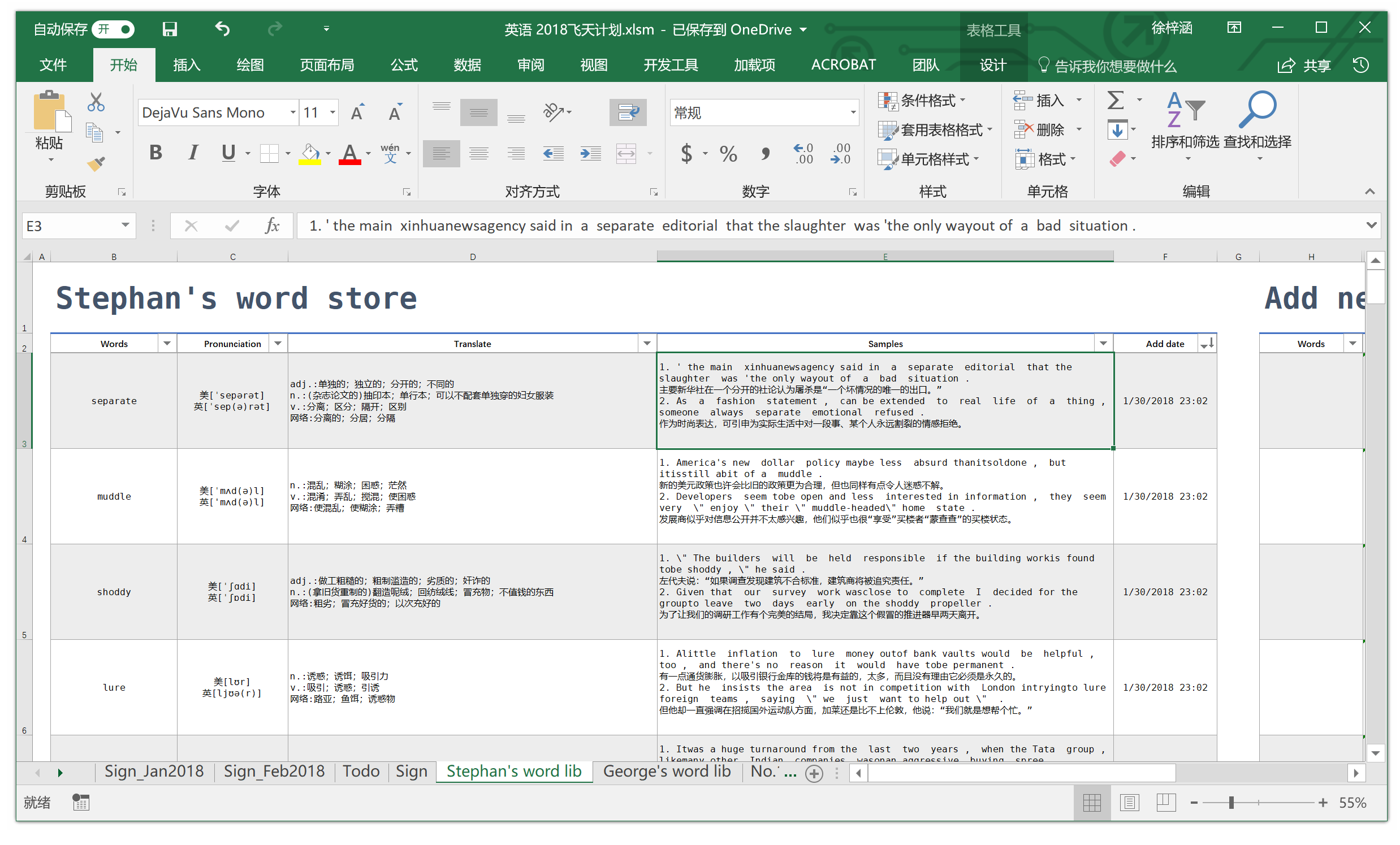The image size is (1400, 845).
Task: Click the Share button
Action: 1304,66
